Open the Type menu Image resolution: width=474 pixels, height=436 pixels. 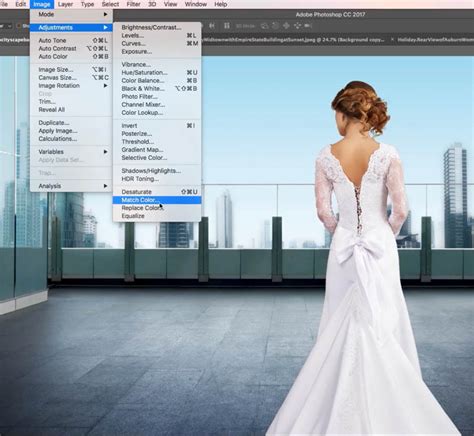tap(87, 4)
